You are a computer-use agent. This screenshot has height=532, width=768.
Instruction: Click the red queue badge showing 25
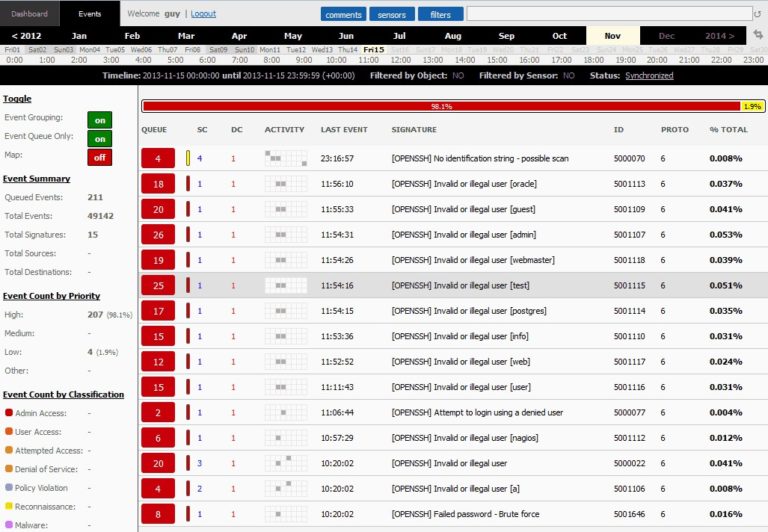click(158, 286)
